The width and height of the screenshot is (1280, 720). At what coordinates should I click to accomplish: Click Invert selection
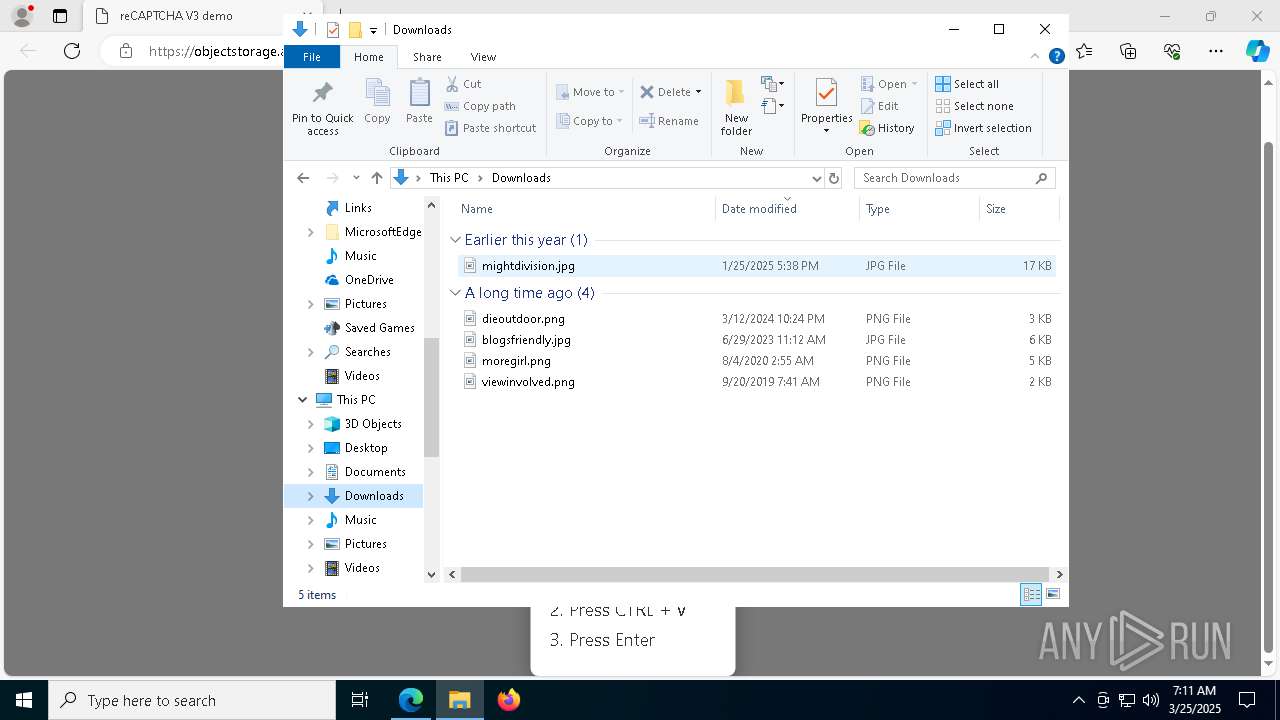(x=983, y=128)
